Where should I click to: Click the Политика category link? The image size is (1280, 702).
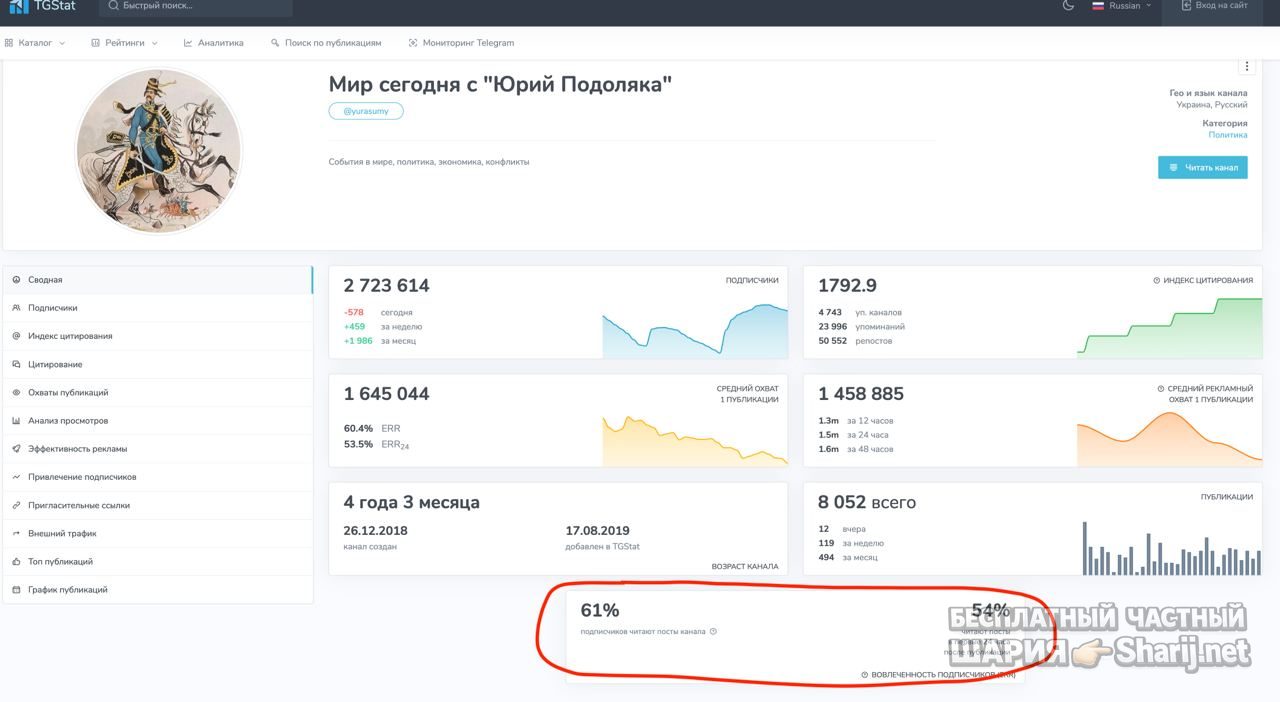point(1228,135)
